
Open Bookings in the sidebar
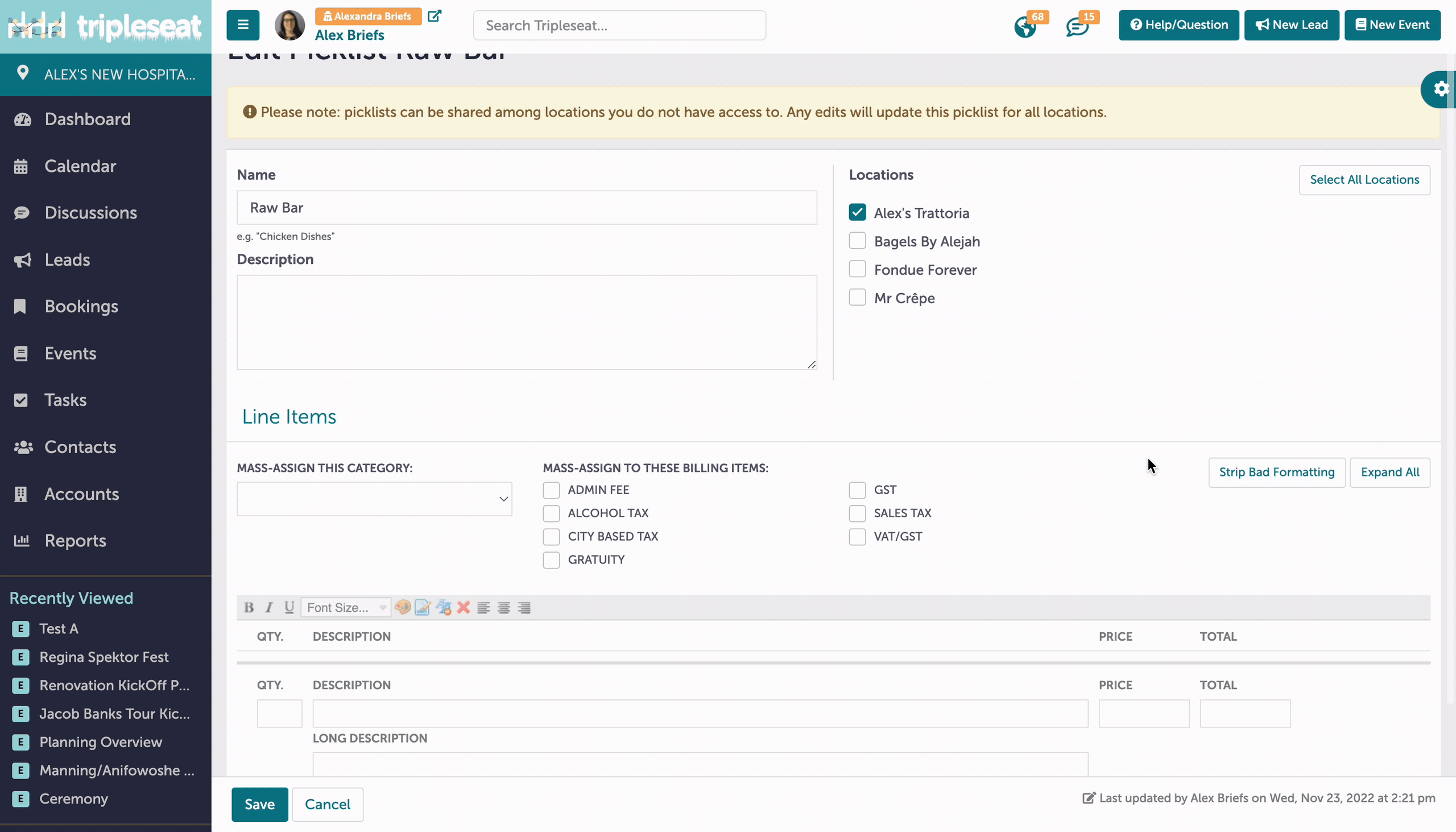click(x=82, y=307)
